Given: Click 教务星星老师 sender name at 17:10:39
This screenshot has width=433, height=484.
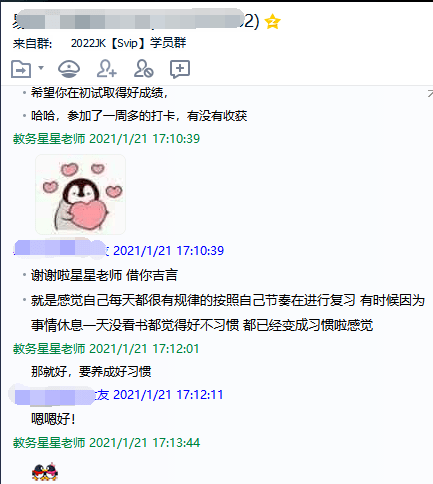Looking at the screenshot, I should pyautogui.click(x=49, y=139).
